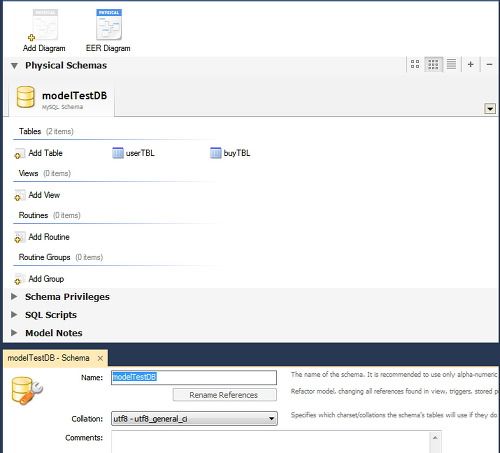Expand the SQL Scripts section
The image size is (500, 453).
coord(14,314)
